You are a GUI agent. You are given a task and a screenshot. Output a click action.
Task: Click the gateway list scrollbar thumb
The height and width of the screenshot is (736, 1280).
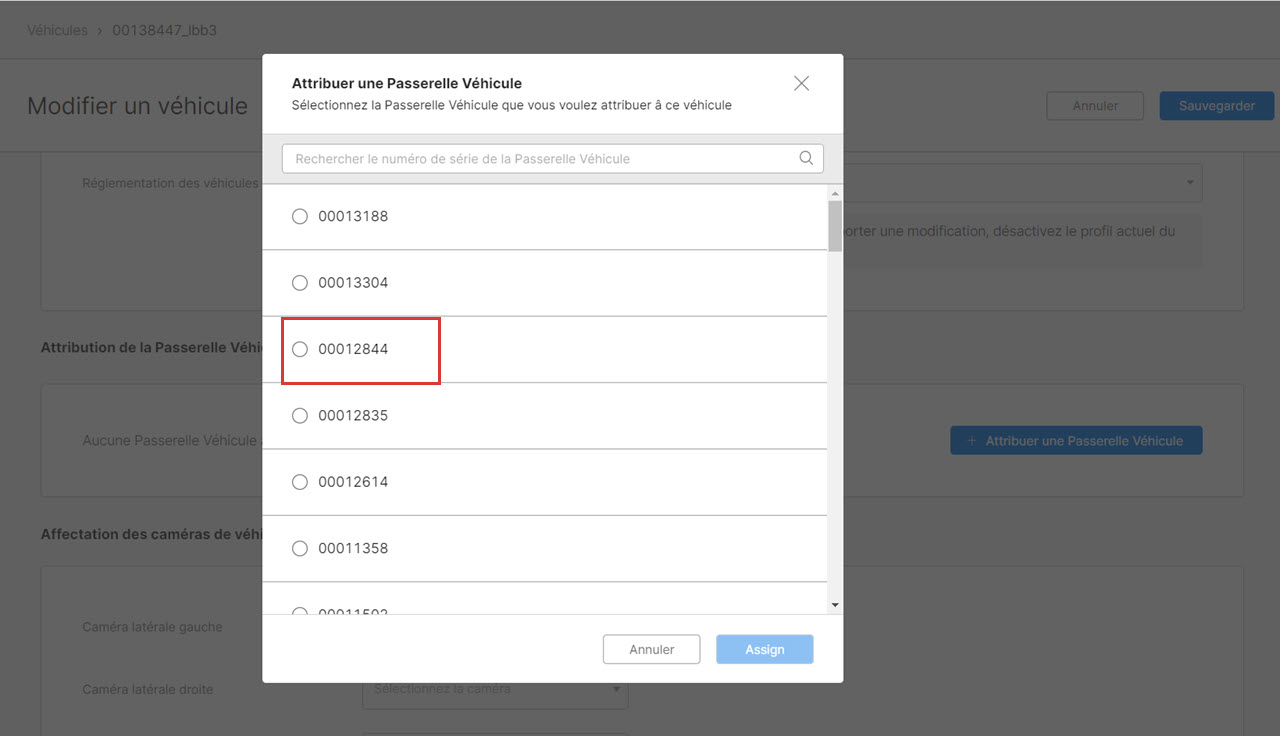[835, 225]
